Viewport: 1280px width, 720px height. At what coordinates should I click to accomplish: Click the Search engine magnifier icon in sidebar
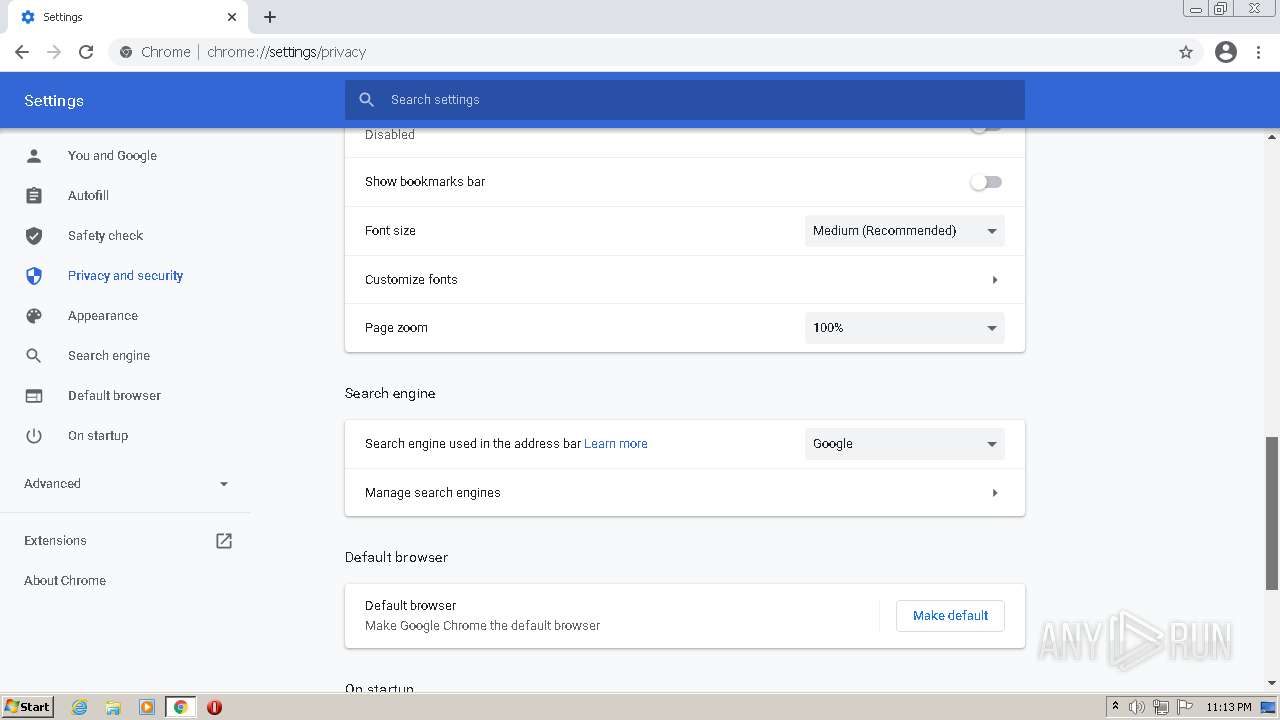tap(34, 355)
